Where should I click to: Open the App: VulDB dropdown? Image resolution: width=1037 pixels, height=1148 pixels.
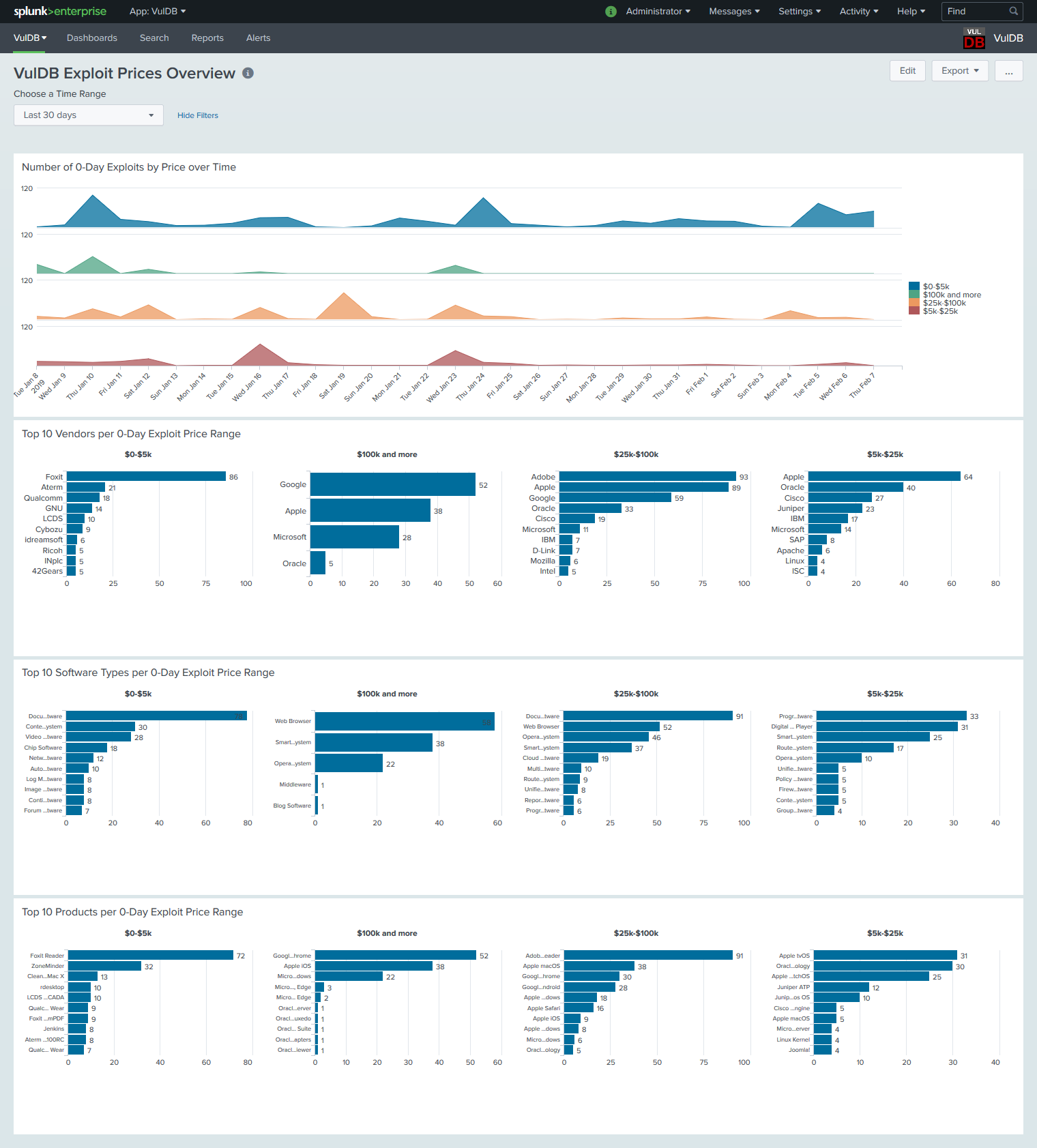(x=158, y=12)
